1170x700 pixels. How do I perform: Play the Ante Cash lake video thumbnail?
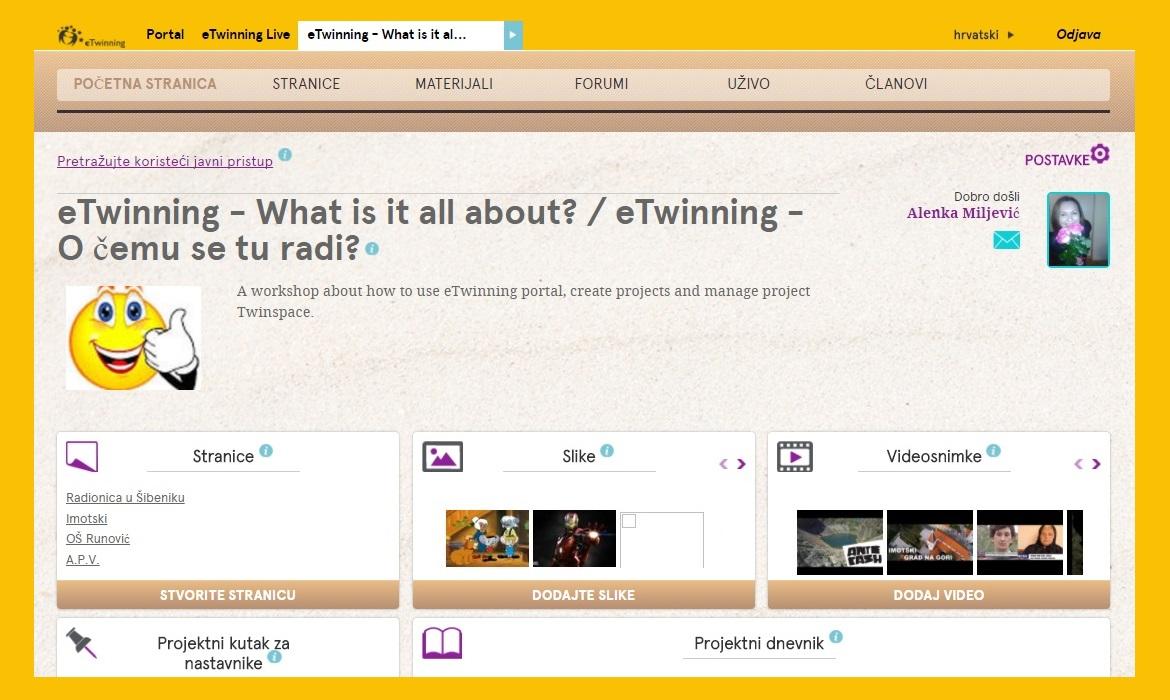coord(839,543)
